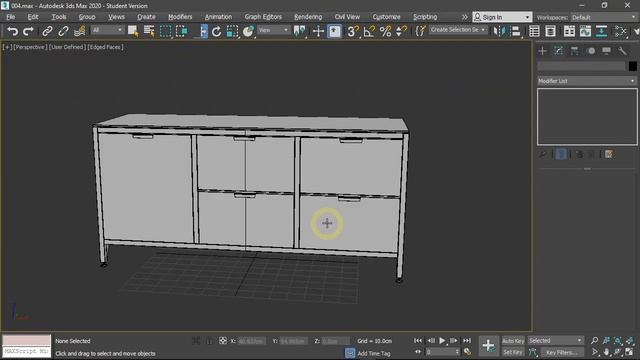640x360 pixels.
Task: Open the Edit menu
Action: 33,17
